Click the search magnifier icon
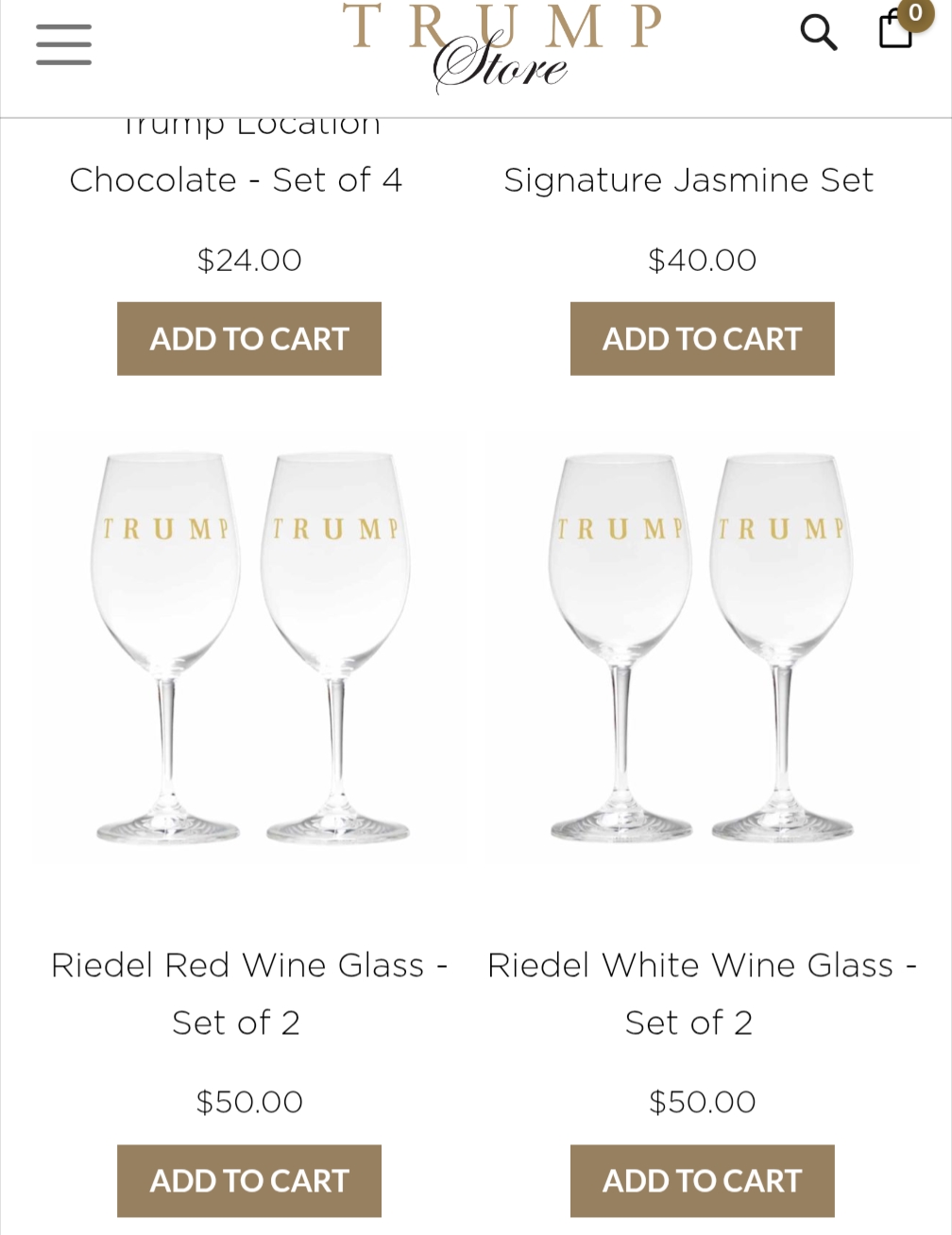The width and height of the screenshot is (952, 1235). [818, 33]
